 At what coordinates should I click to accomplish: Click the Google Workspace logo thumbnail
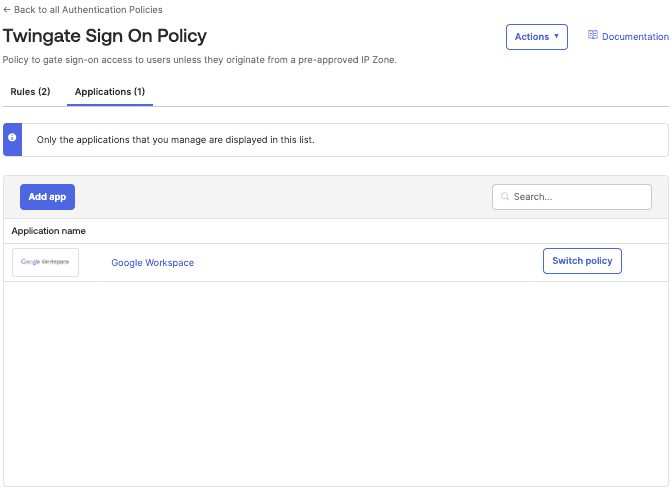[45, 262]
